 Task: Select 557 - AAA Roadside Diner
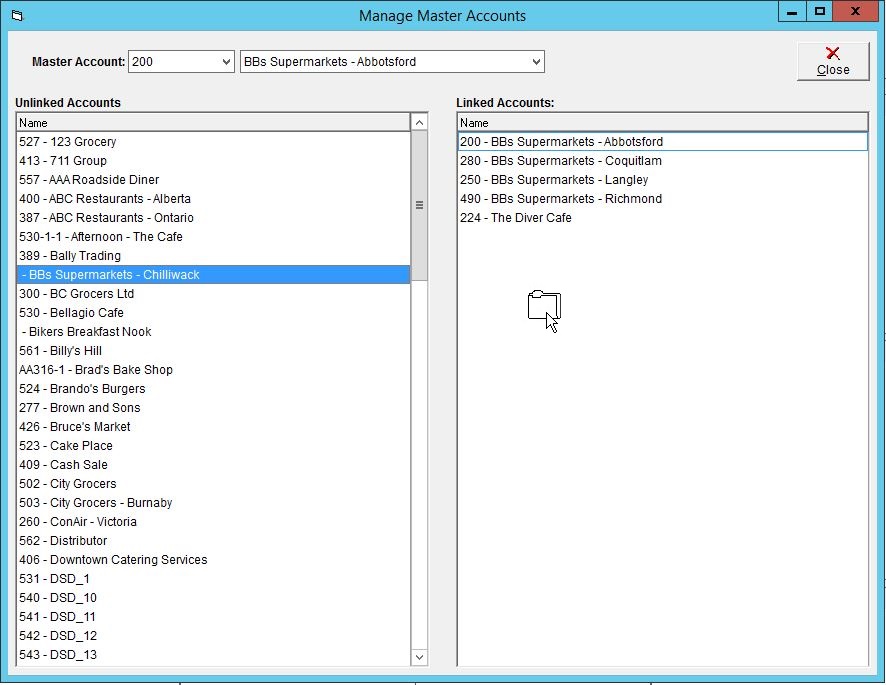point(213,180)
